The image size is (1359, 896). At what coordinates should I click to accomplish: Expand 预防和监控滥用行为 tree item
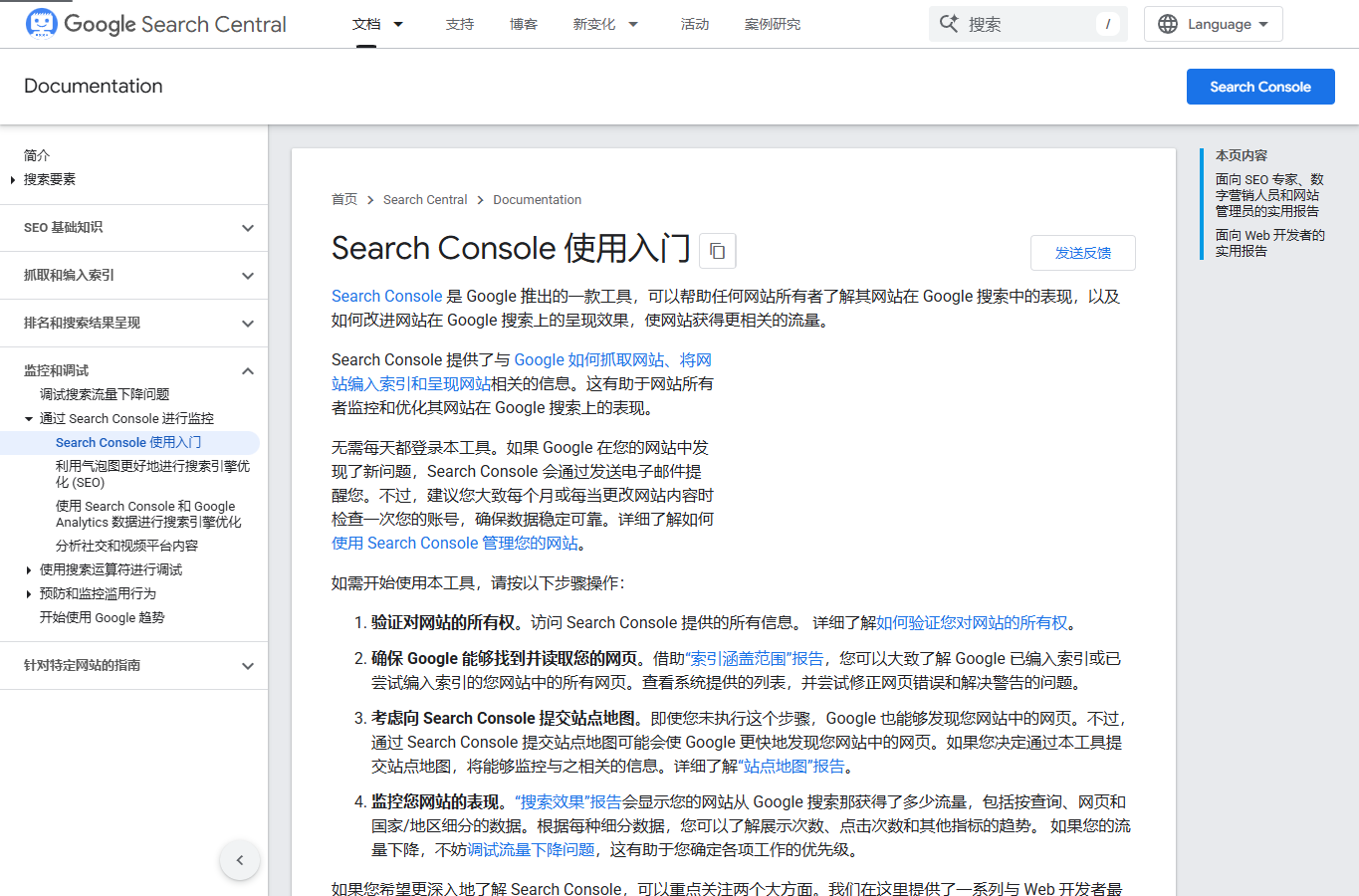(x=28, y=594)
